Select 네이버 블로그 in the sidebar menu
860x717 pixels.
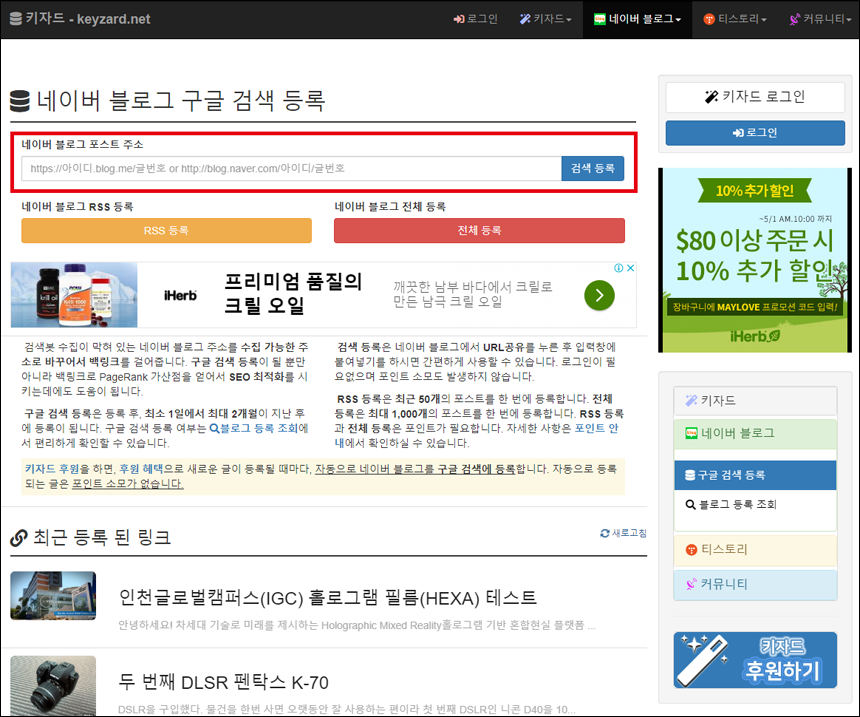pyautogui.click(x=755, y=433)
